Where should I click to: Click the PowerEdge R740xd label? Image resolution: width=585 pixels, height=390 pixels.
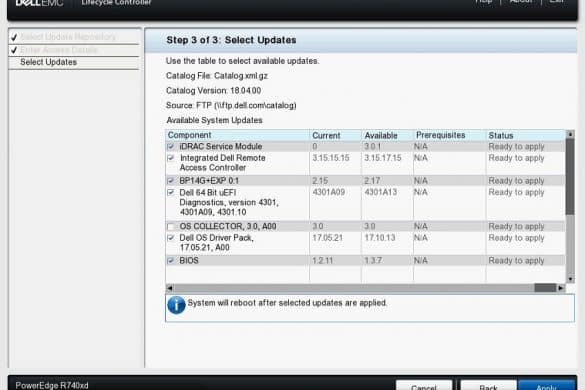tap(52, 385)
